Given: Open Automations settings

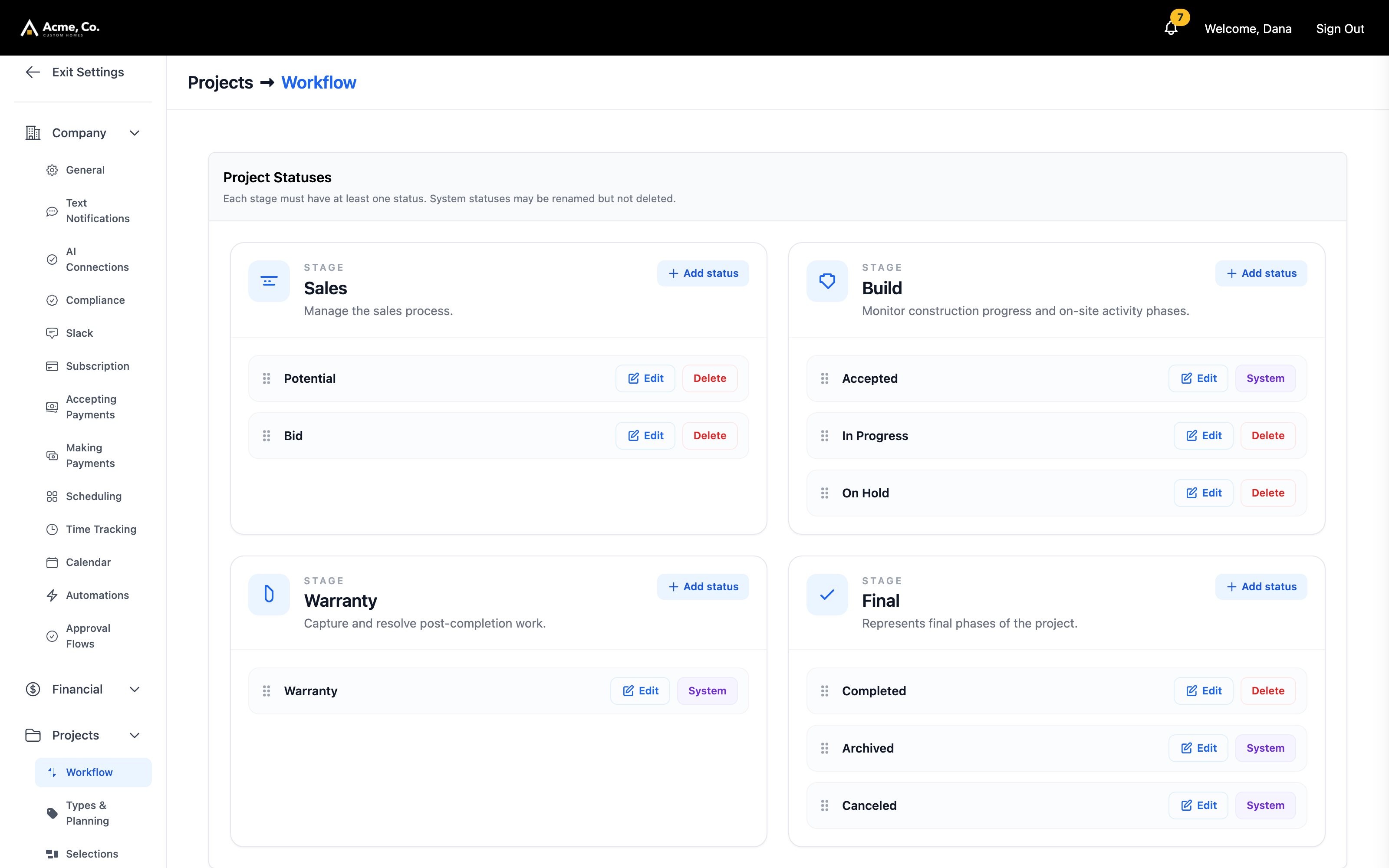Looking at the screenshot, I should click(93, 595).
